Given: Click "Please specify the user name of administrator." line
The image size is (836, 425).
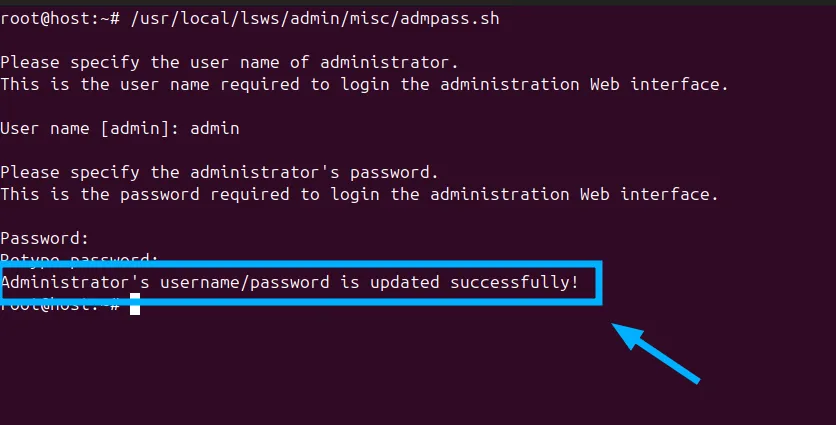Looking at the screenshot, I should (x=229, y=63).
